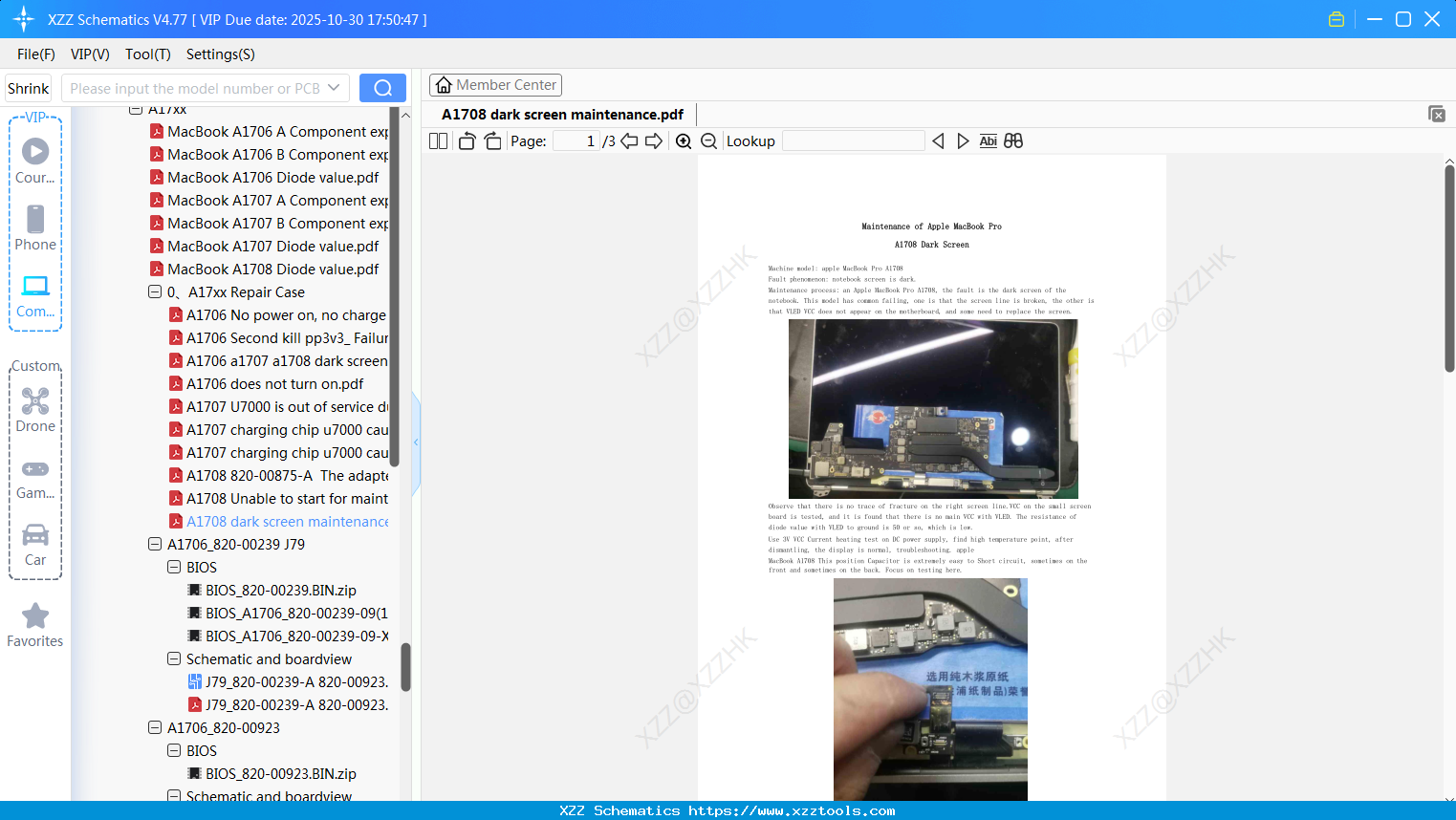The height and width of the screenshot is (820, 1456).
Task: Select the Computer category in sidebar
Action: pos(35,295)
